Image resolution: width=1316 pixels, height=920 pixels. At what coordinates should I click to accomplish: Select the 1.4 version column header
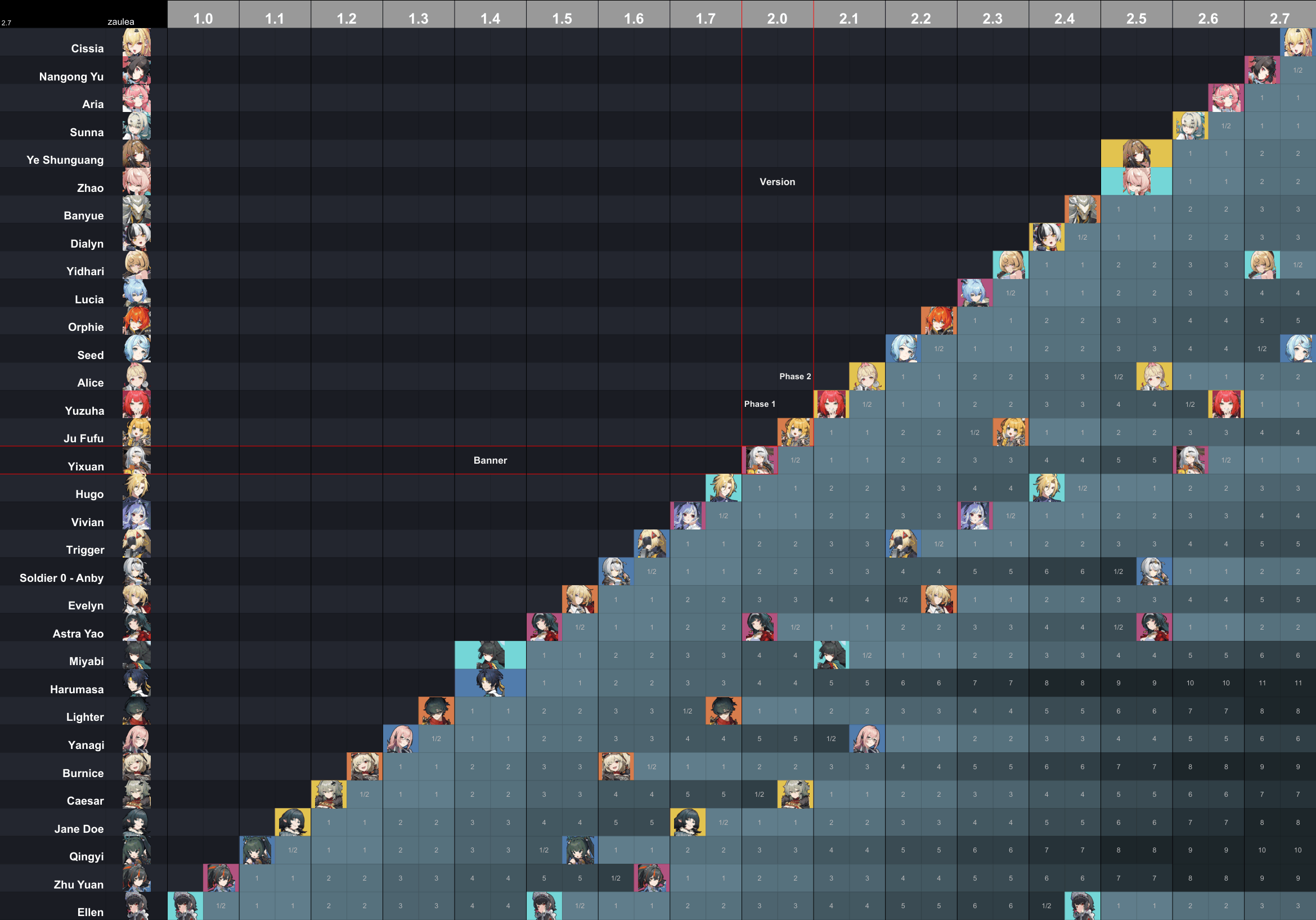490,19
